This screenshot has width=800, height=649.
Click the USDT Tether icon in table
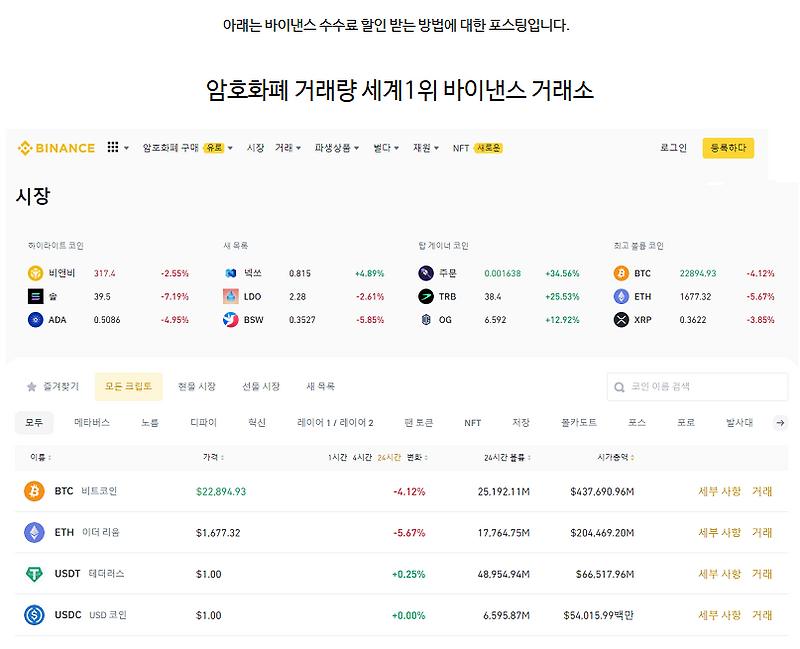(34, 573)
